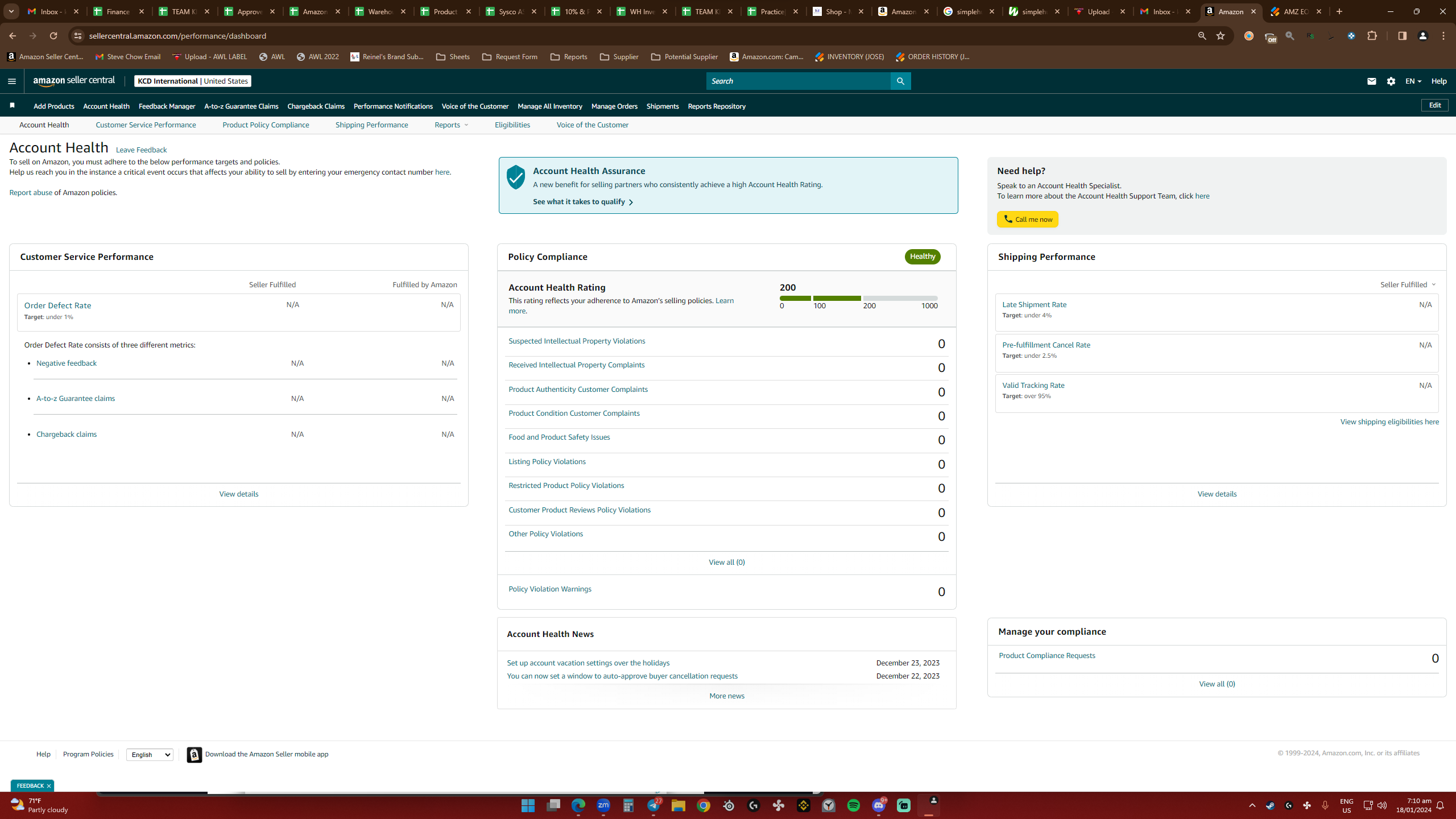Screen dimensions: 1456x819
Task: Click the Call me now button
Action: click(1027, 220)
